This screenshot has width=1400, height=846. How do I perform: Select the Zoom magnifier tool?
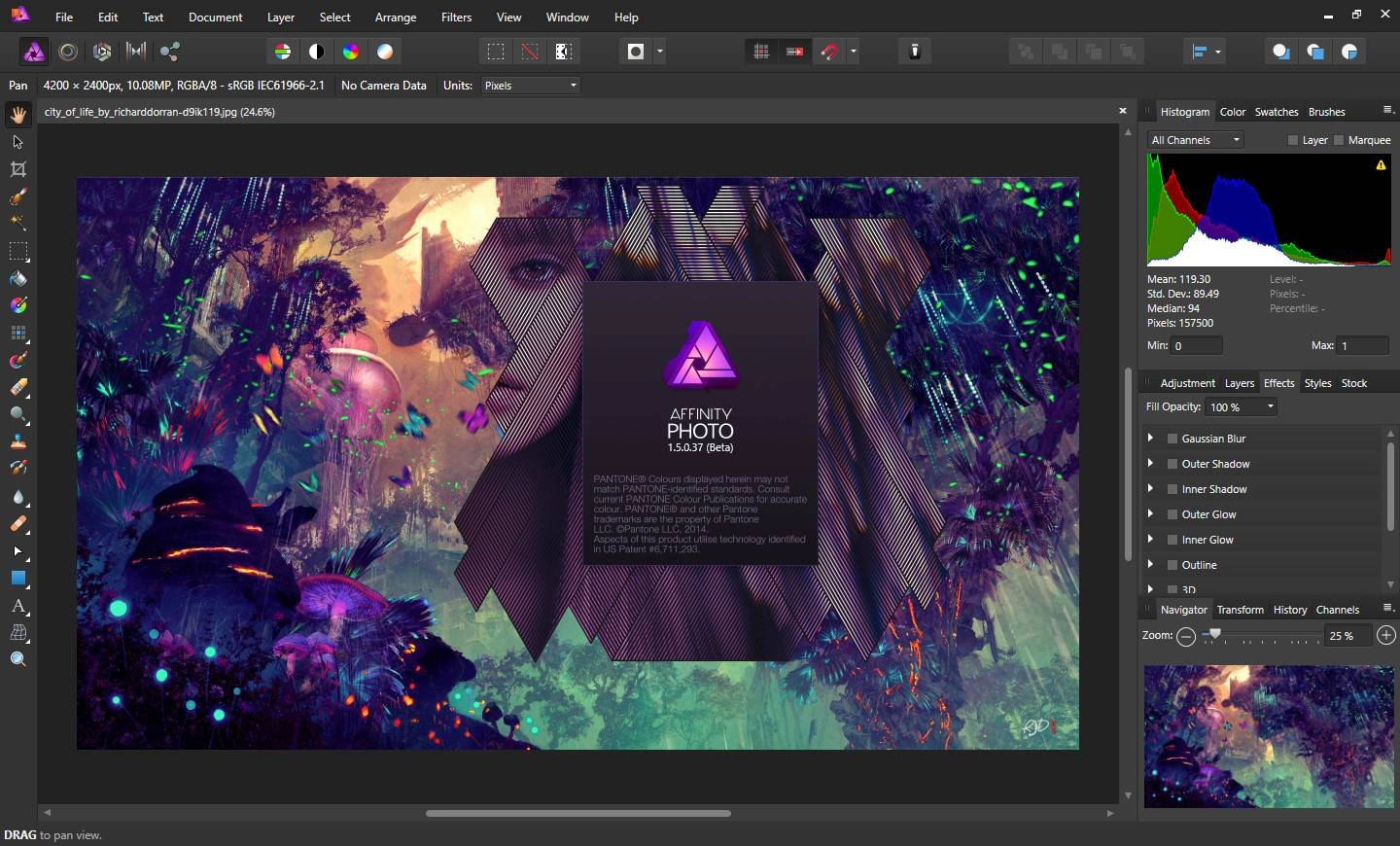coord(18,660)
